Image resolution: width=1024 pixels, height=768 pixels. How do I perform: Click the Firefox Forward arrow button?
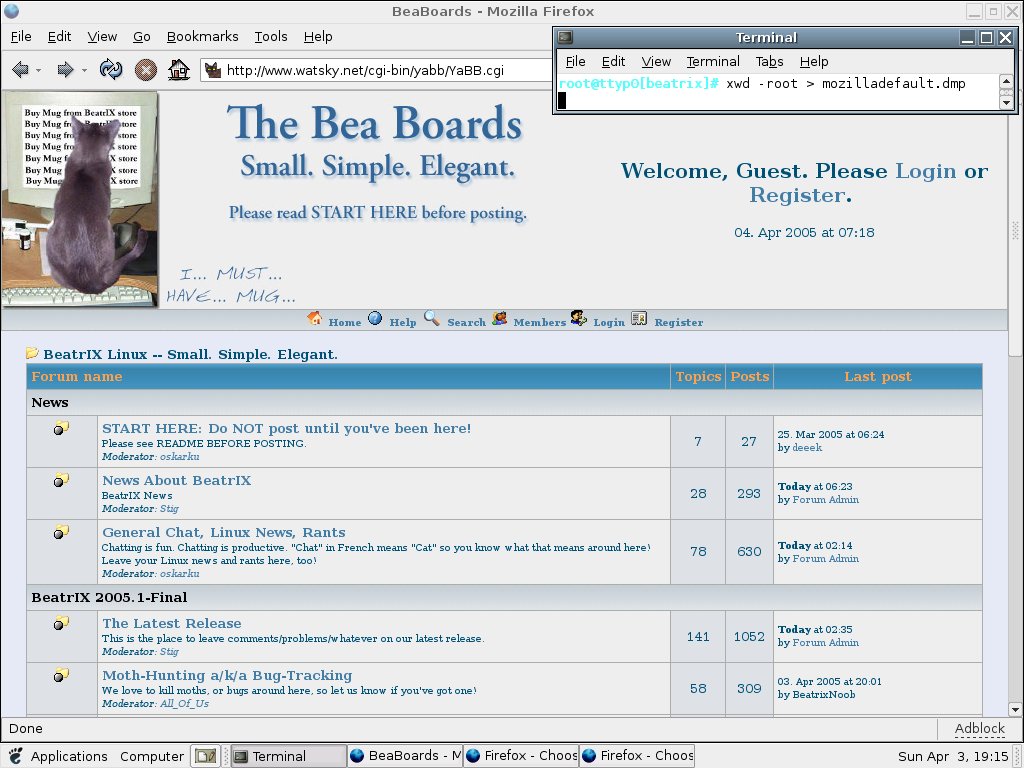pos(65,69)
